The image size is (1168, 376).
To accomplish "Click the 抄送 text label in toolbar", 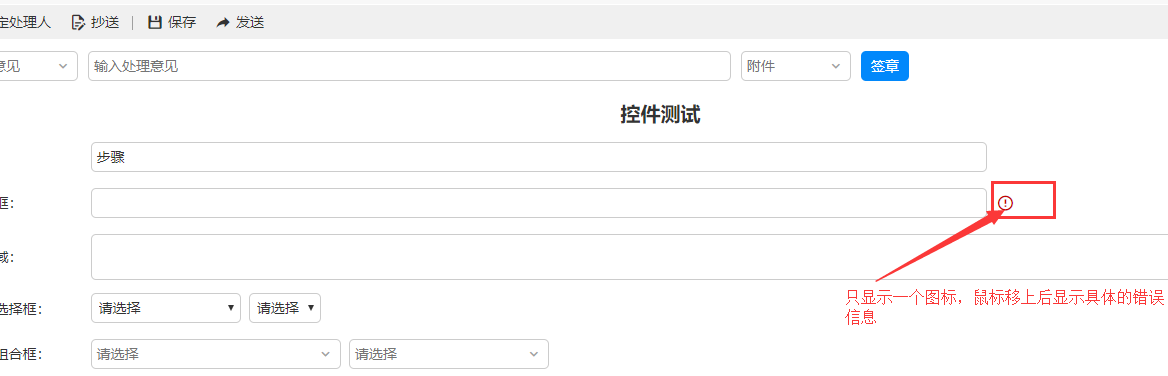I will pyautogui.click(x=105, y=22).
